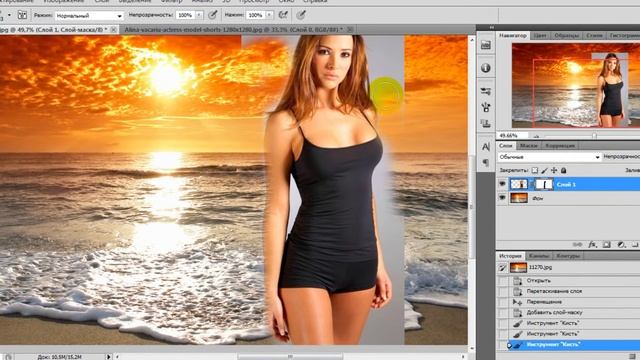Click the 11270.jpg snapshot thumbnail in History
This screenshot has width=640, height=360.
[x=518, y=267]
